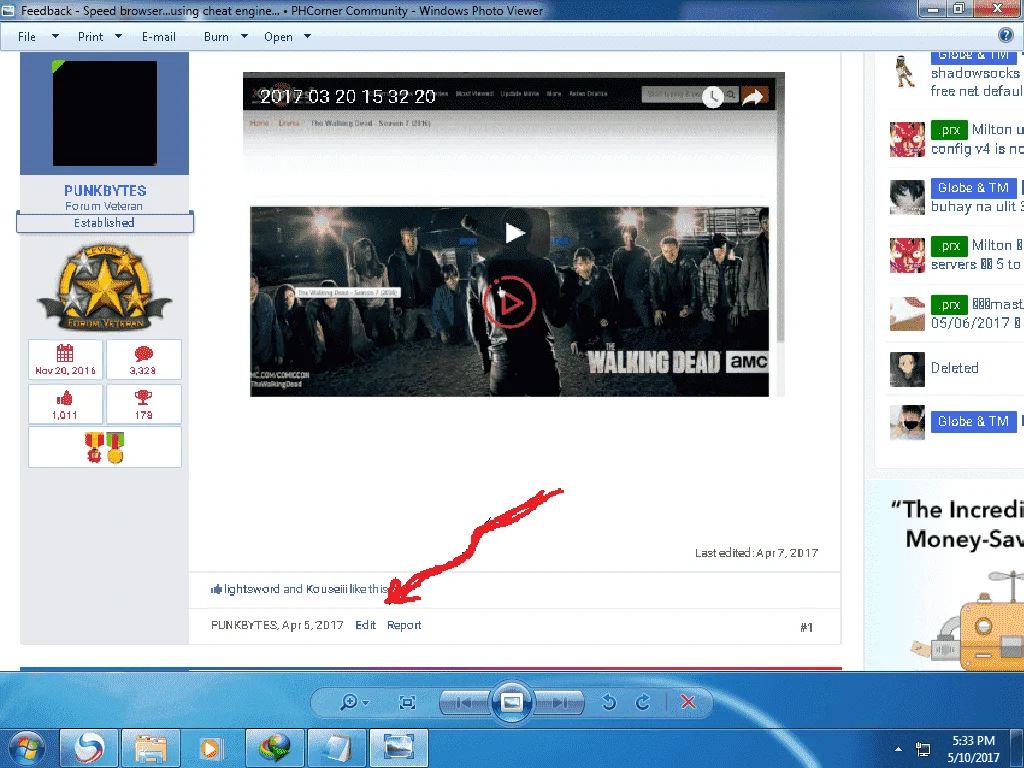The width and height of the screenshot is (1024, 768).
Task: Open Internet Download Manager taskbar icon
Action: click(274, 748)
